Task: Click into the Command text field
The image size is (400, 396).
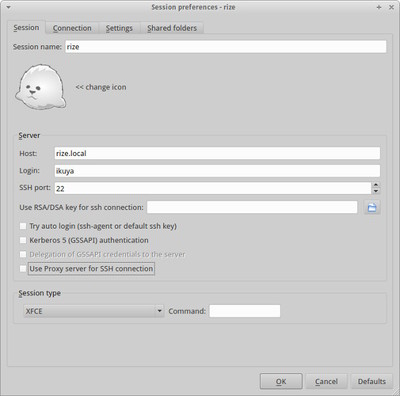Action: (x=245, y=311)
